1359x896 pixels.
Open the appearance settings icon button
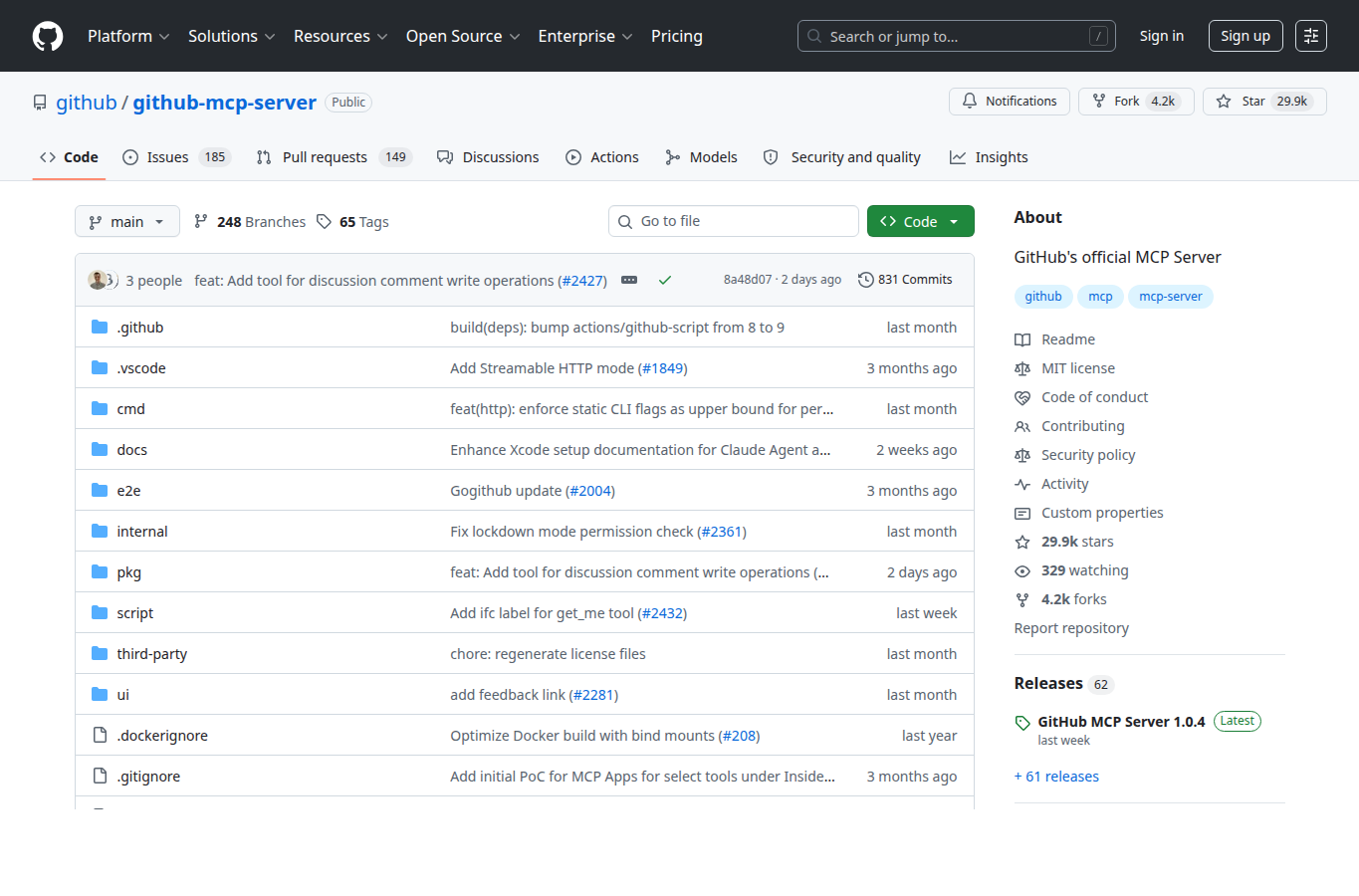pos(1311,36)
